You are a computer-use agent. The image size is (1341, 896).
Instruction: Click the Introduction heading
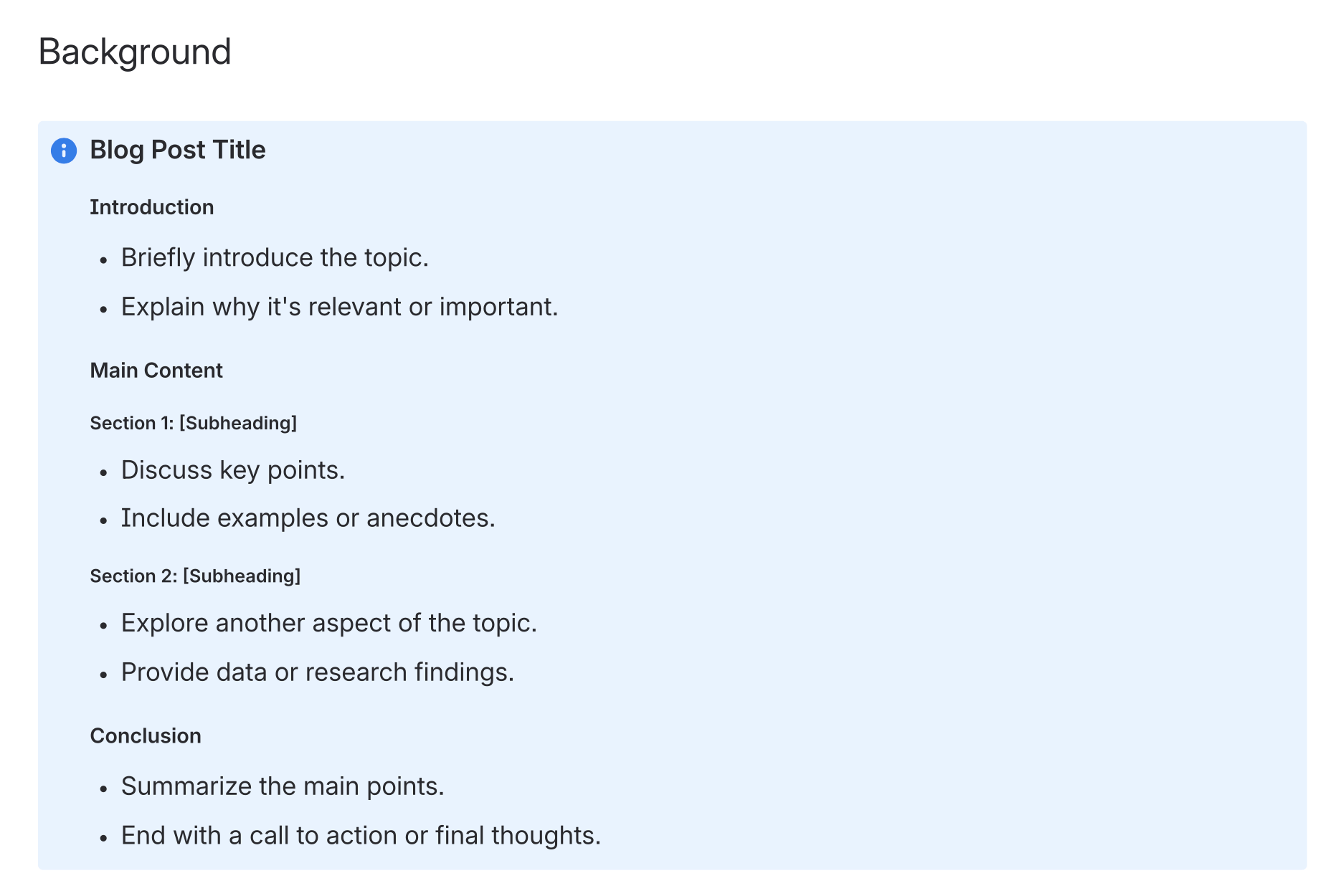151,207
